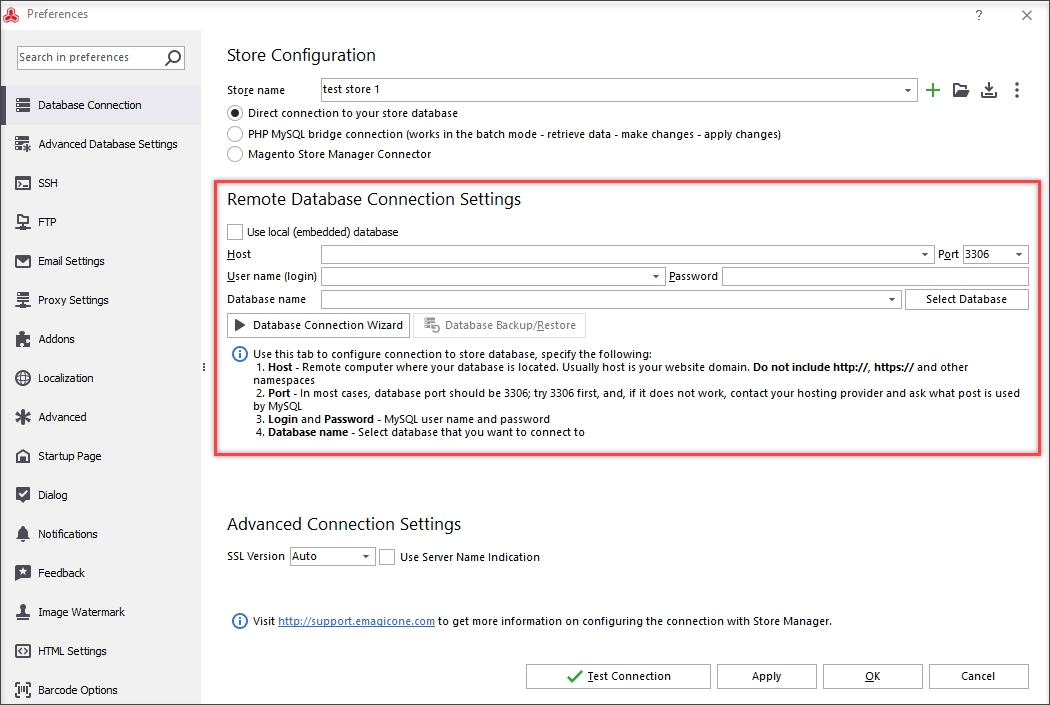1050x705 pixels.
Task: Toggle Use Server Name Indication checkbox
Action: tap(387, 557)
